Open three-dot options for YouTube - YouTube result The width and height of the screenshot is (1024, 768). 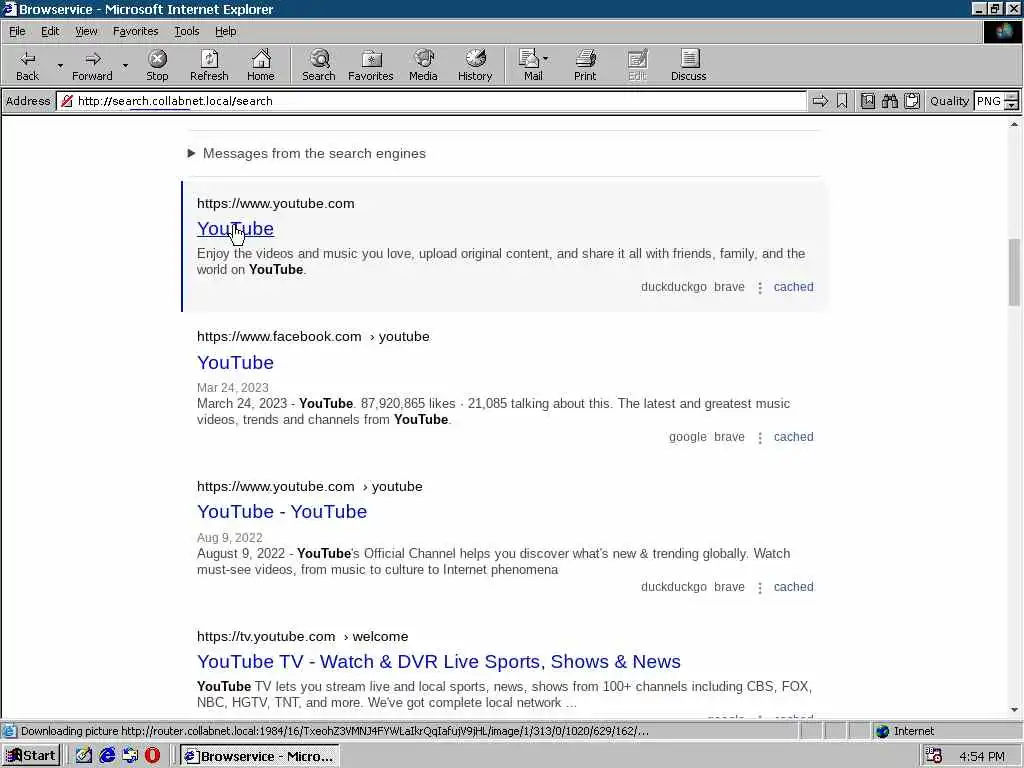point(760,588)
